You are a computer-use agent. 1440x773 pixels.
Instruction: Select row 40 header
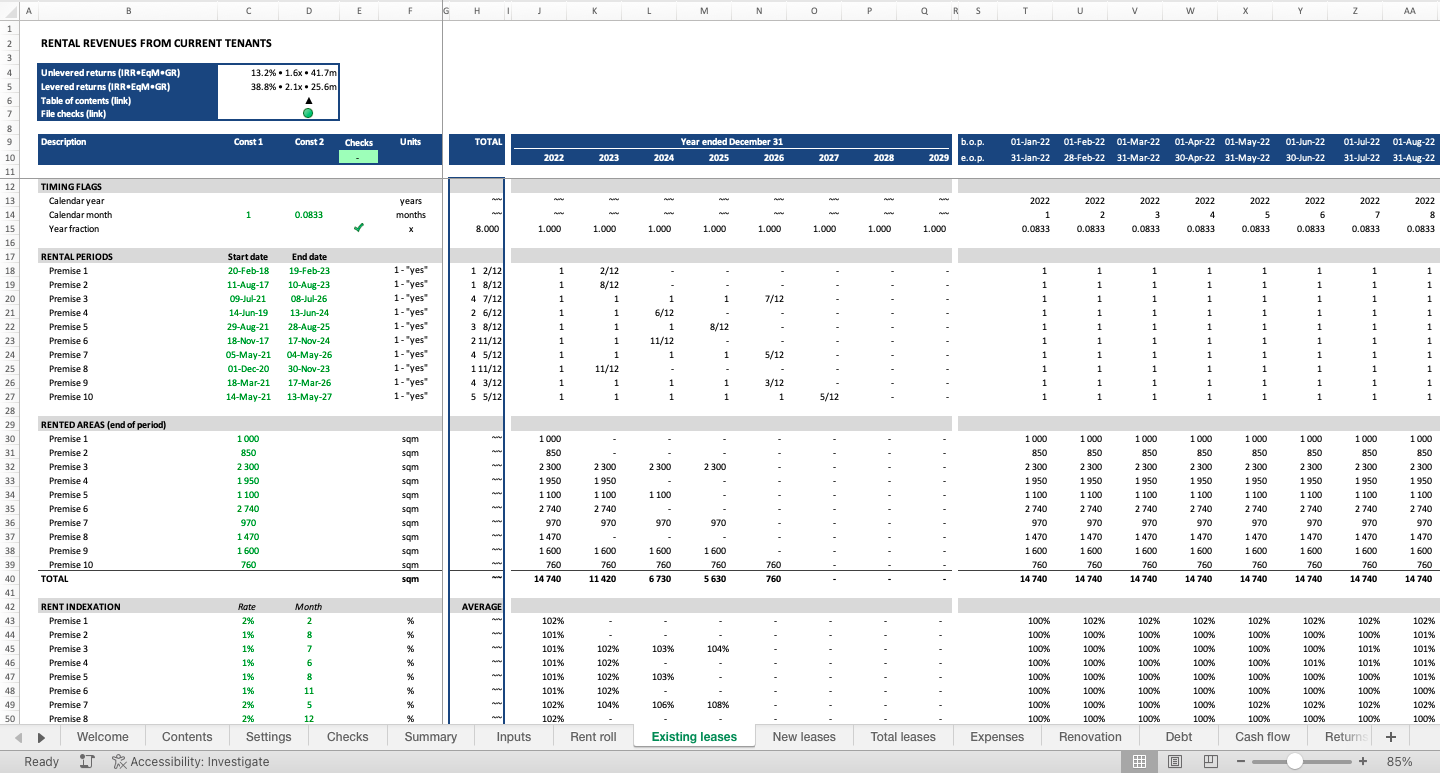[x=9, y=578]
